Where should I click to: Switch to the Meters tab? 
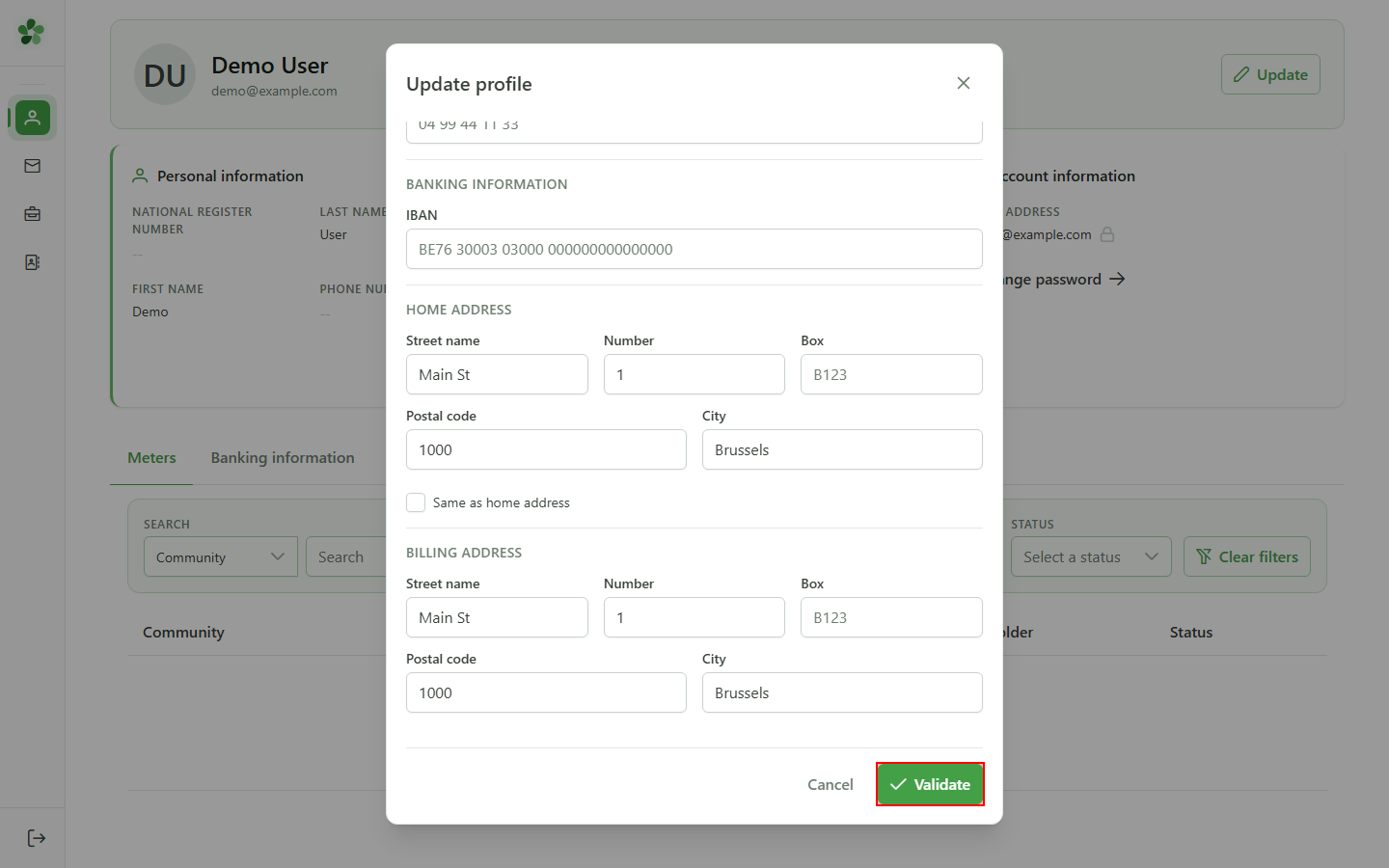[151, 457]
